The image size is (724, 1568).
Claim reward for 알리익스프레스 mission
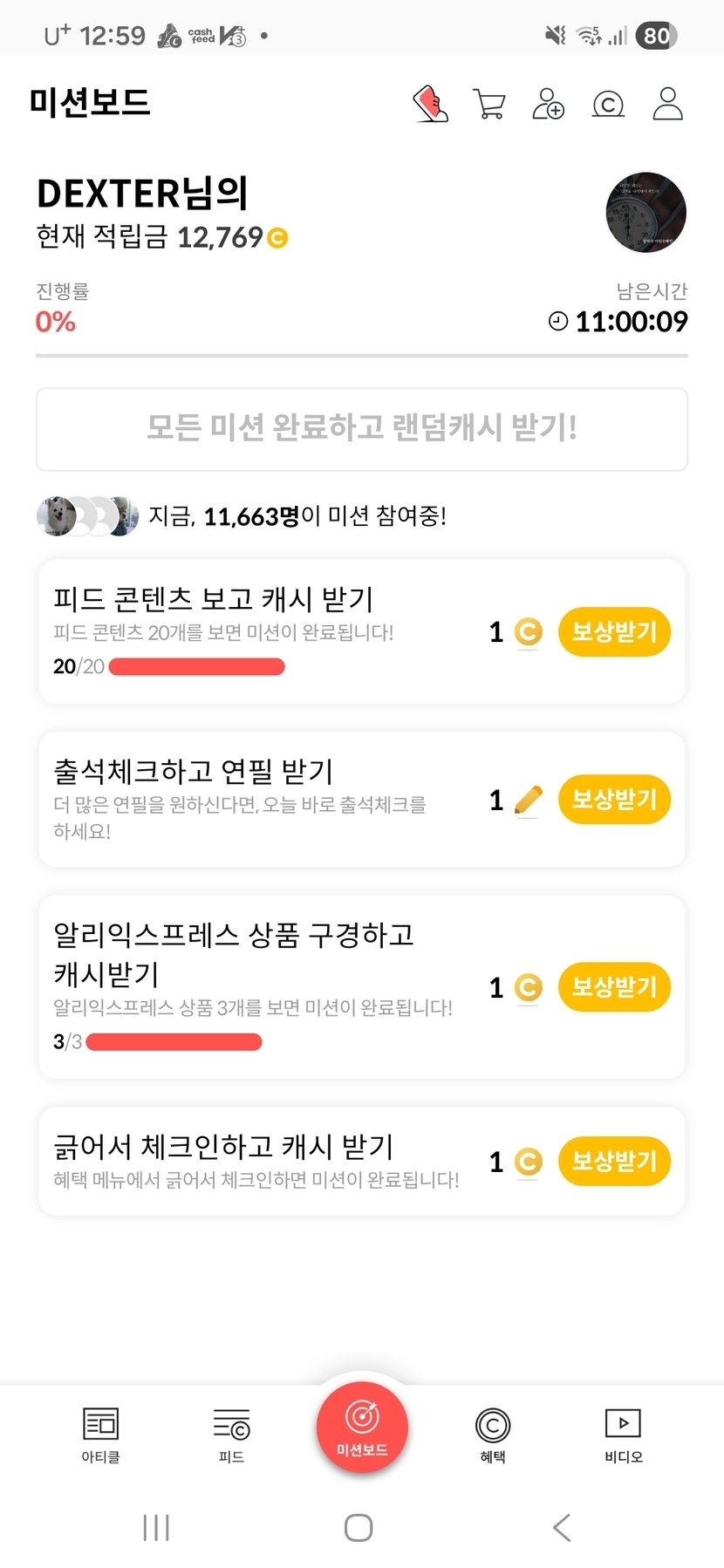614,986
